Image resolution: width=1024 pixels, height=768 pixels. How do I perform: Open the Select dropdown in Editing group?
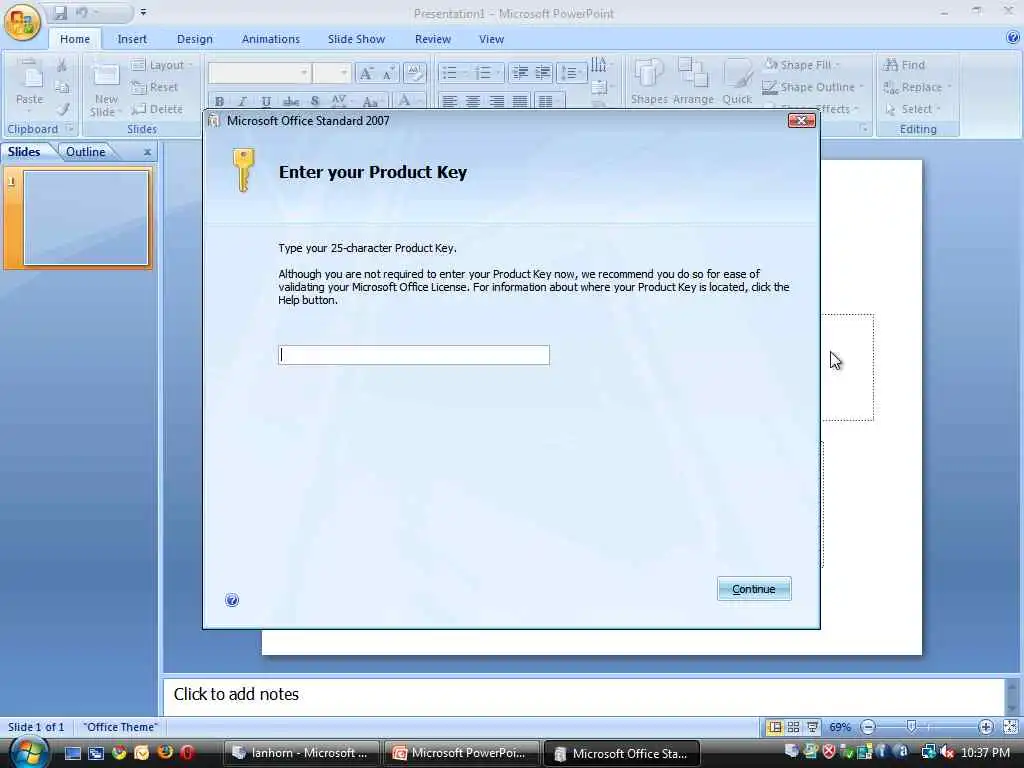point(912,109)
